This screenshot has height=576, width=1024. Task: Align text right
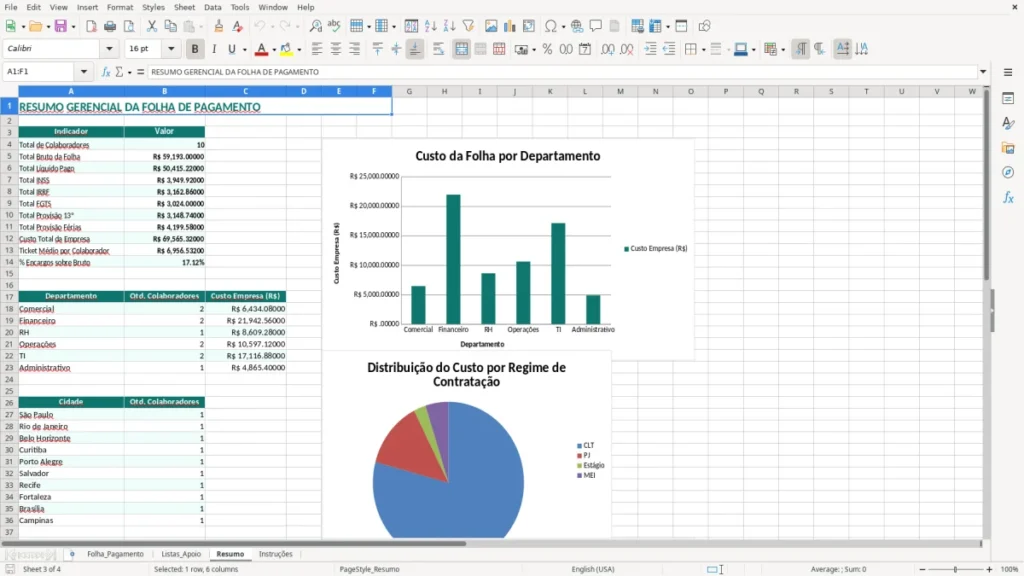(355, 49)
